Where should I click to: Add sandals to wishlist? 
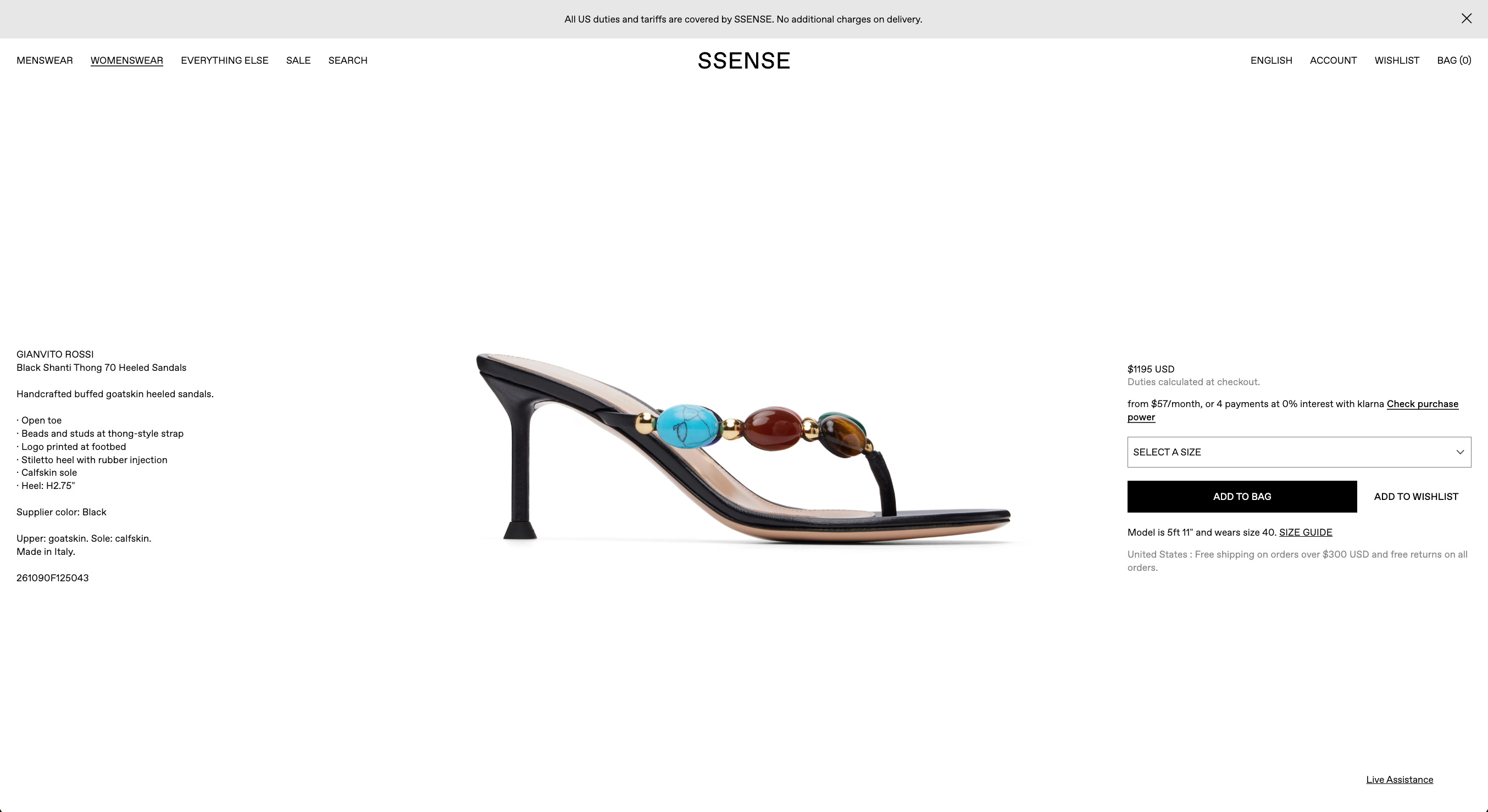point(1416,497)
